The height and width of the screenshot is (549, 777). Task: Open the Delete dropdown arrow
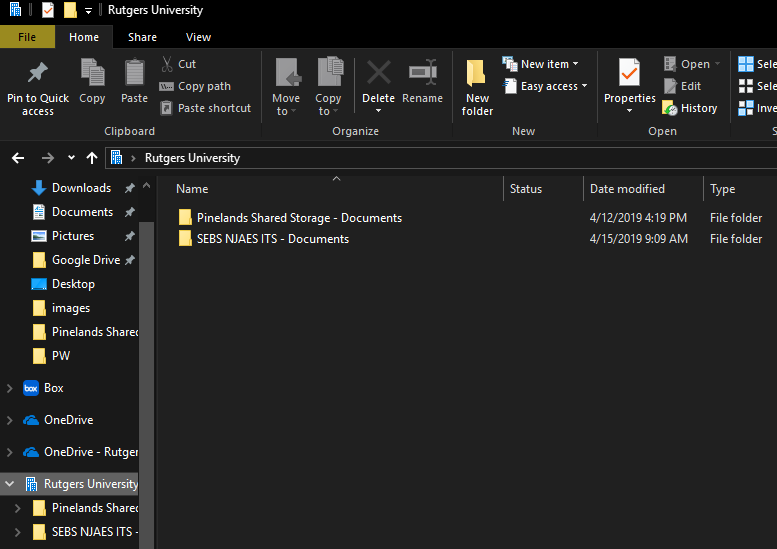(379, 110)
